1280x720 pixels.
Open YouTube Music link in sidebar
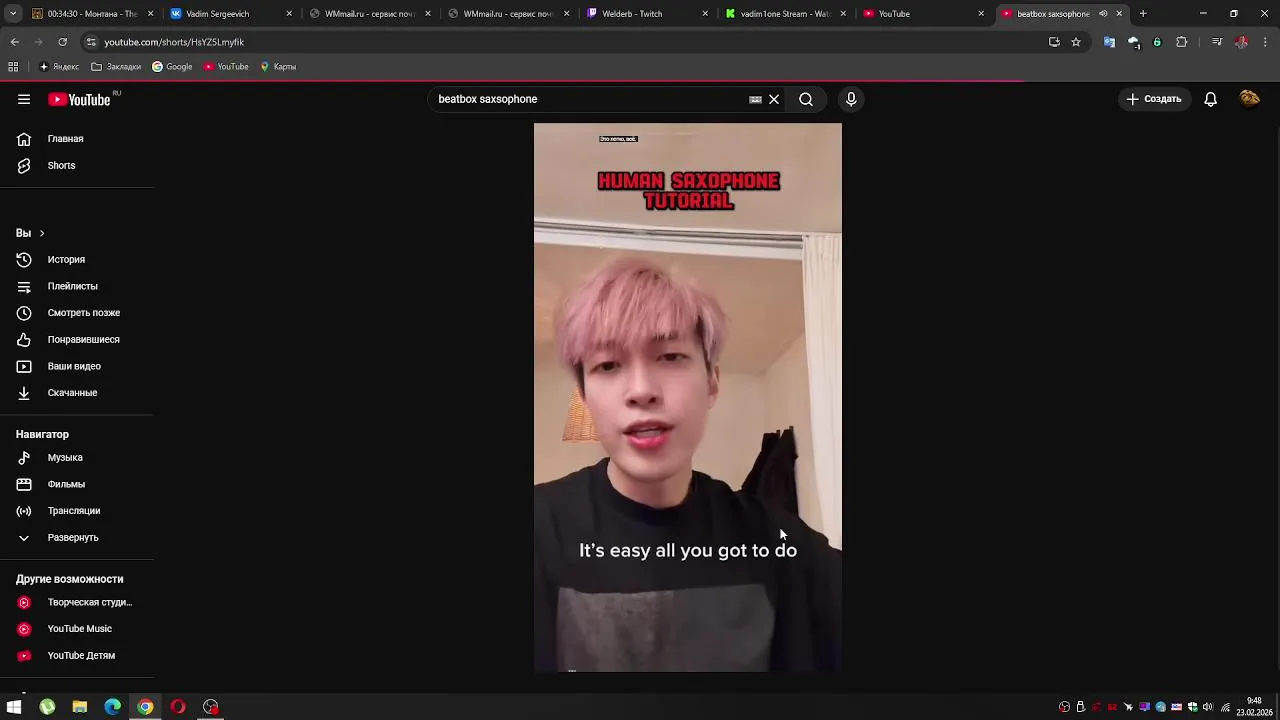(x=78, y=629)
